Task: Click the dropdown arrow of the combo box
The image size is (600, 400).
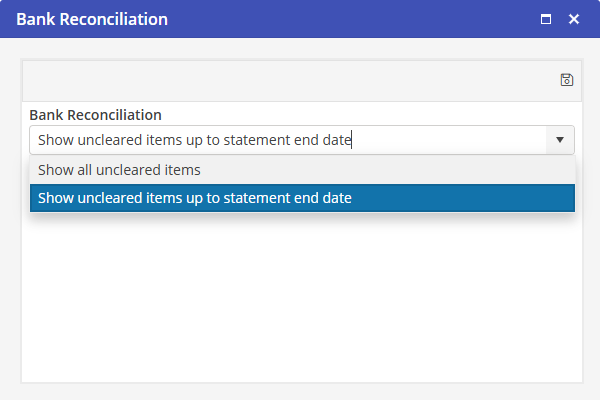Action: tap(560, 140)
